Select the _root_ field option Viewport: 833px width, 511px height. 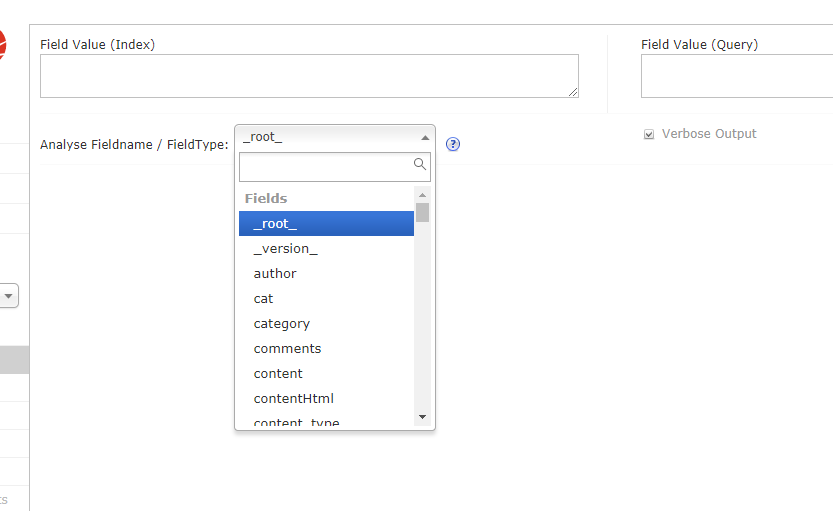326,224
